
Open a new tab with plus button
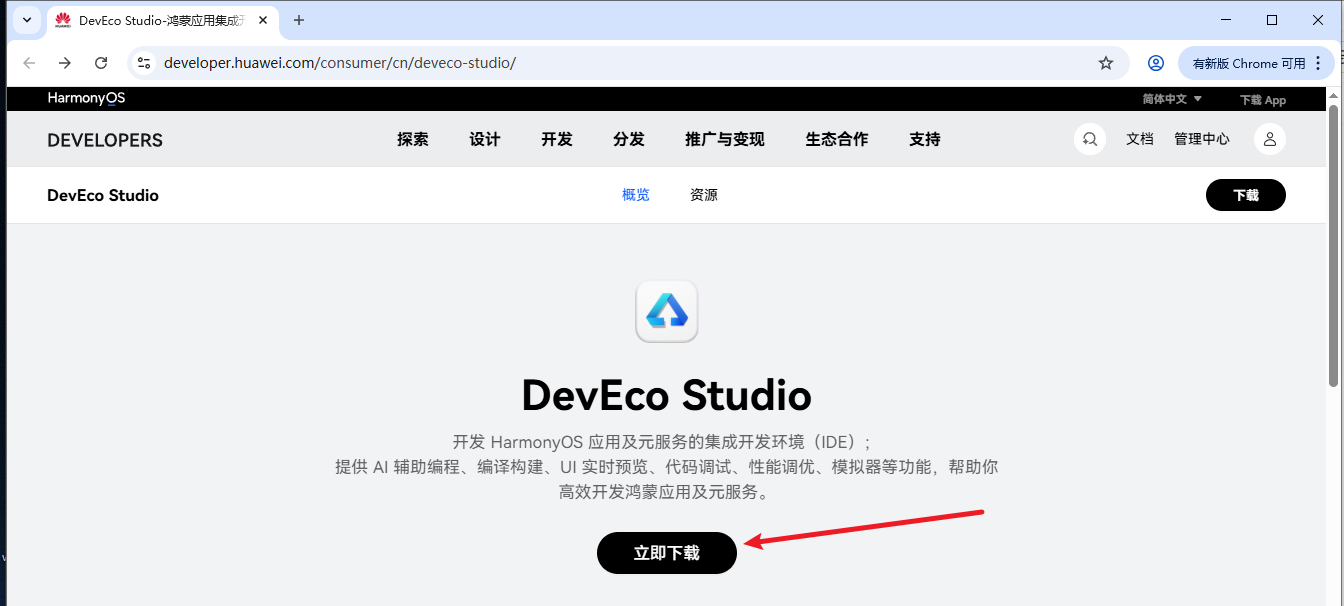[299, 20]
